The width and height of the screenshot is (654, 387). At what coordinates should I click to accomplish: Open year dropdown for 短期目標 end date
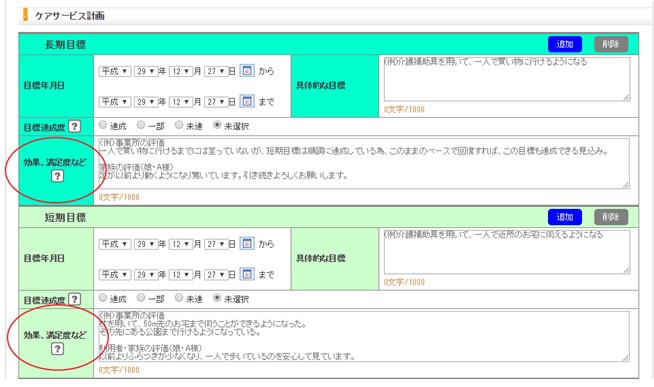point(146,275)
